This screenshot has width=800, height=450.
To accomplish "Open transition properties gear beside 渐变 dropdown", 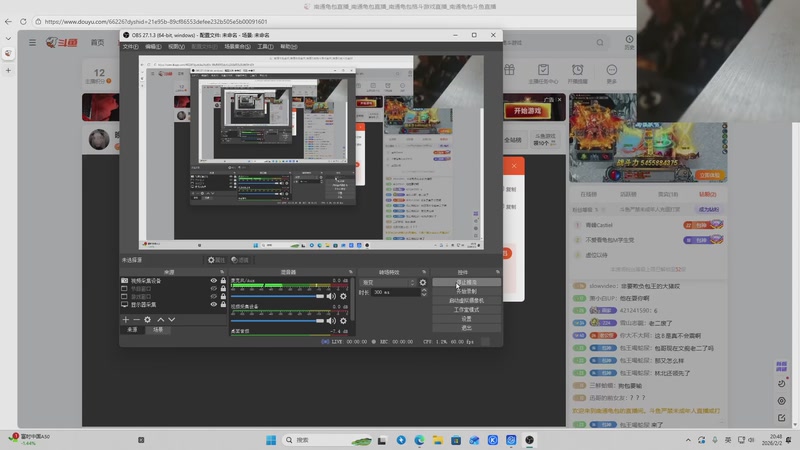I will [x=422, y=282].
